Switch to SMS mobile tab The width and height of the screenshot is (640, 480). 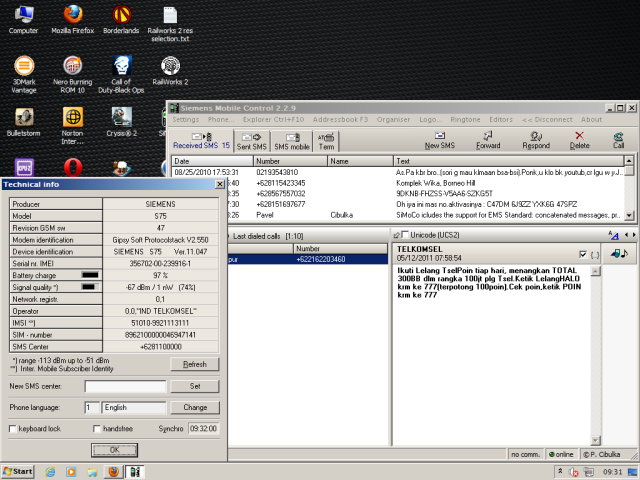292,141
